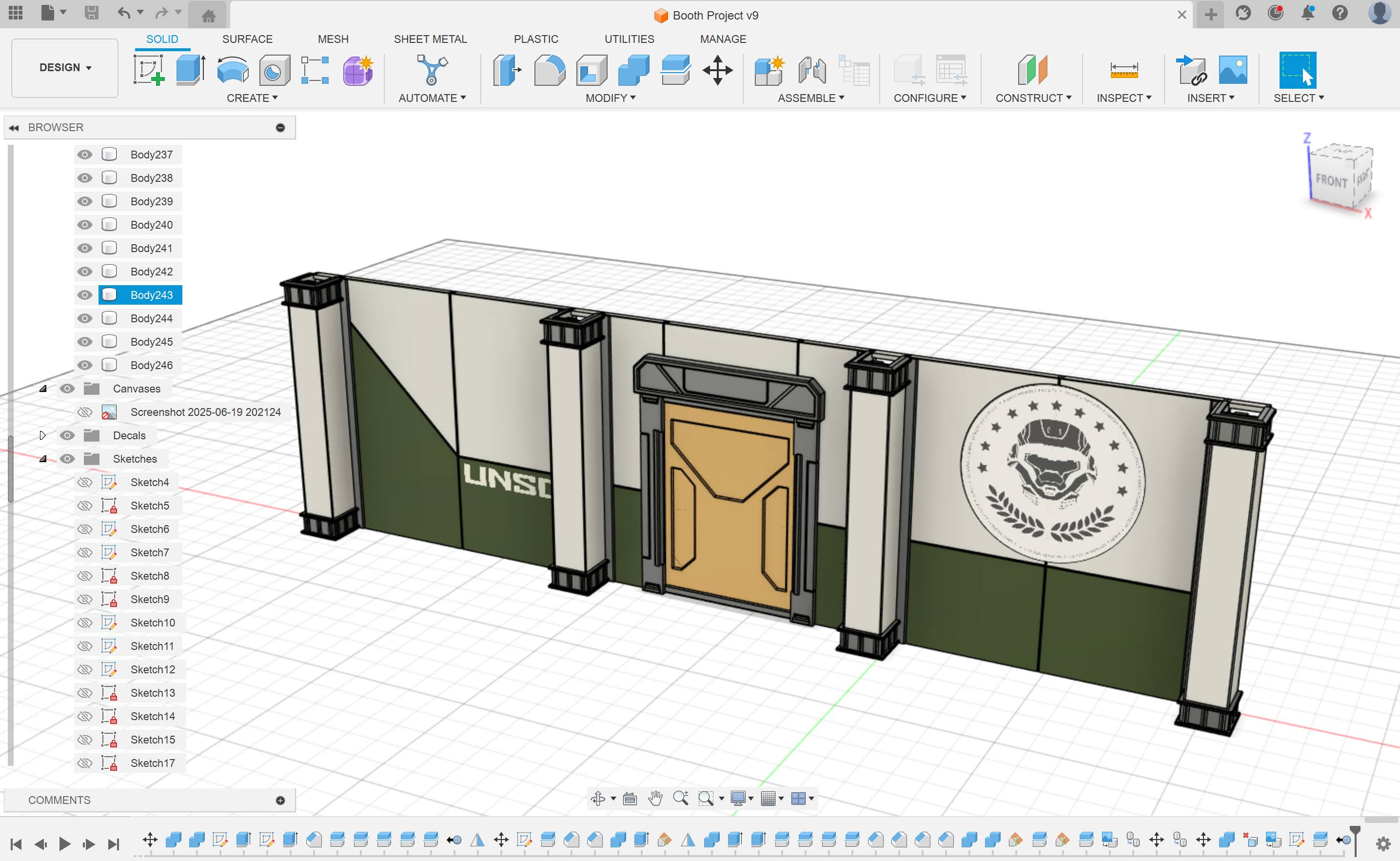Click the Save icon

91,13
